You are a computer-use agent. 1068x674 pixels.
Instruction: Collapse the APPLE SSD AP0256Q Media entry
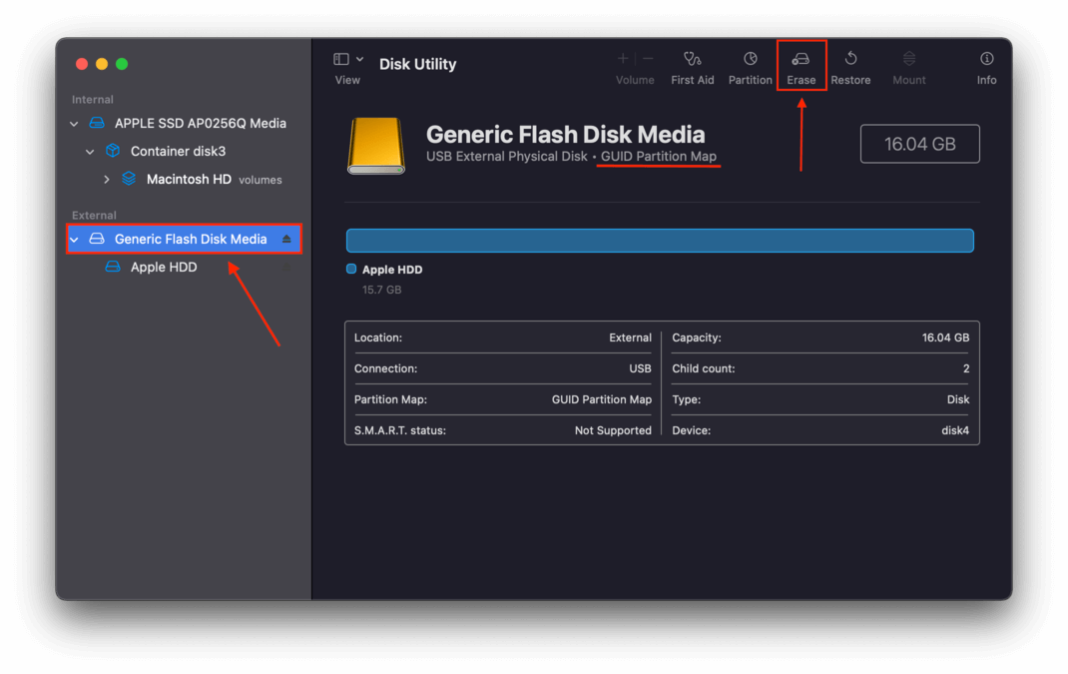73,122
